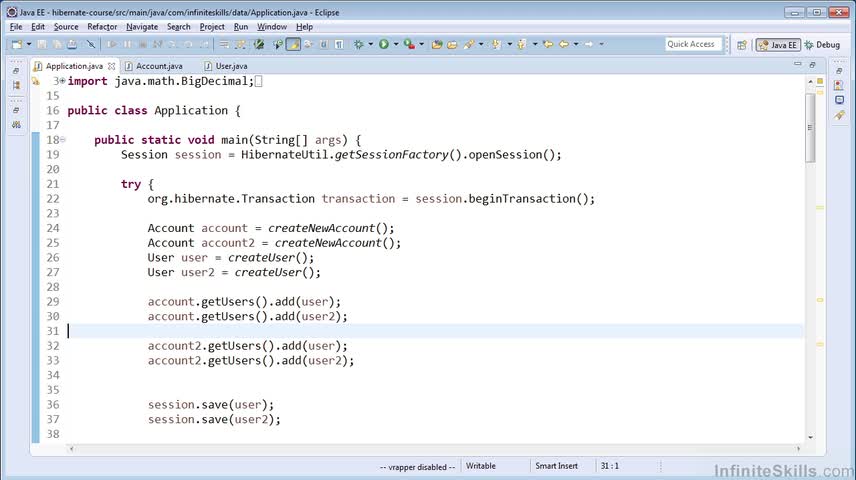Viewport: 856px width, 480px height.
Task: Switch to the Debug perspective
Action: tap(822, 45)
